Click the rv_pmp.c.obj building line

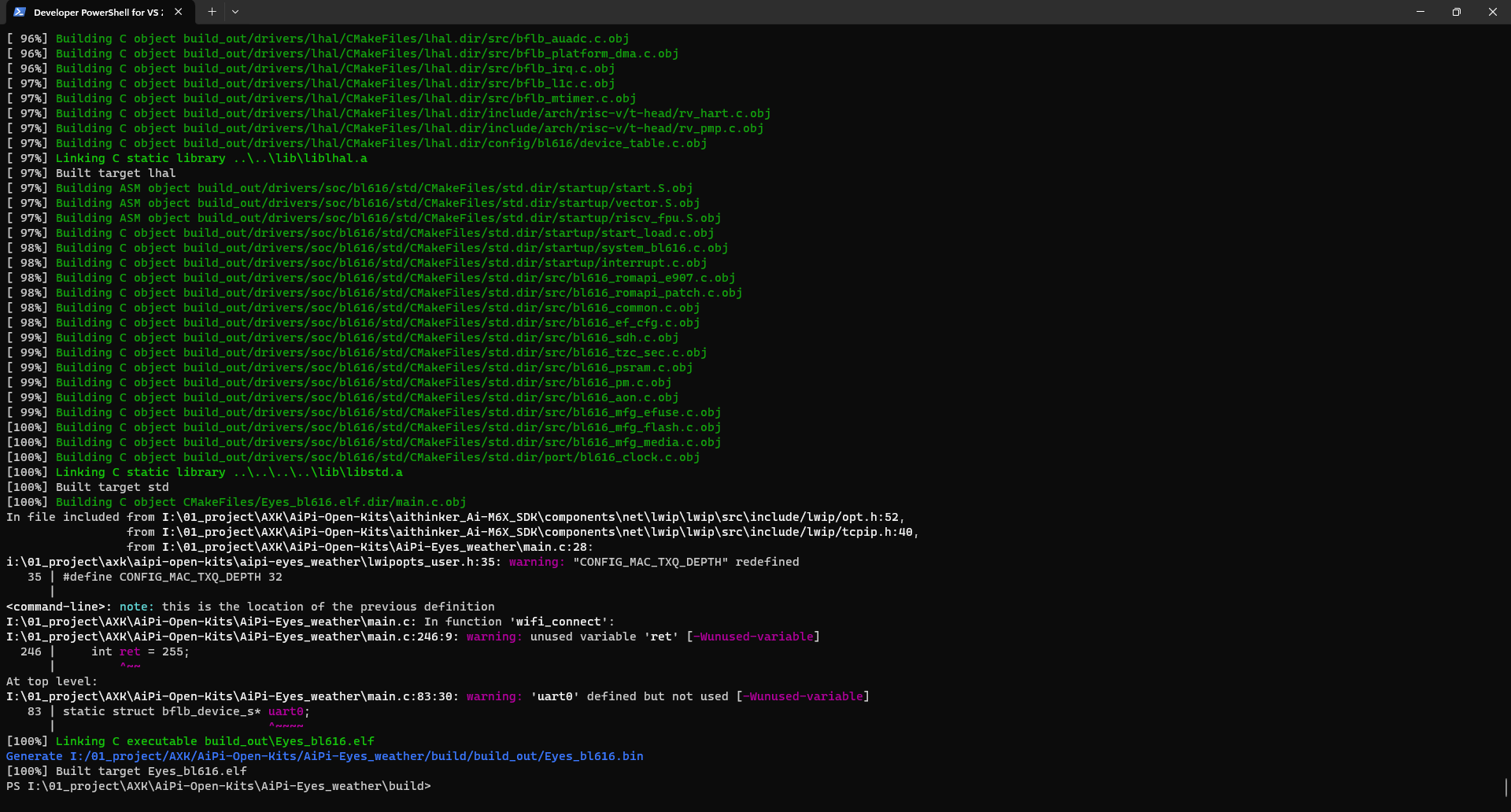(385, 128)
